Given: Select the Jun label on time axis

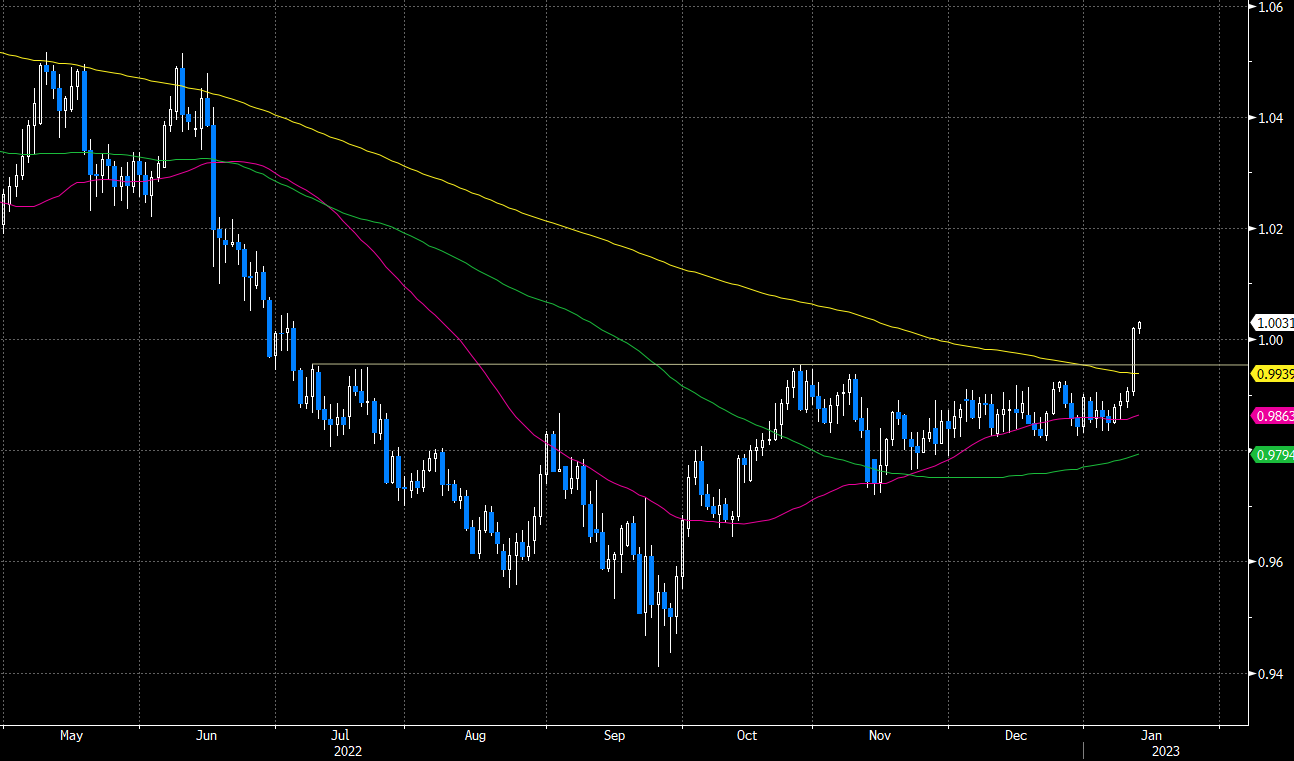Looking at the screenshot, I should coord(206,735).
